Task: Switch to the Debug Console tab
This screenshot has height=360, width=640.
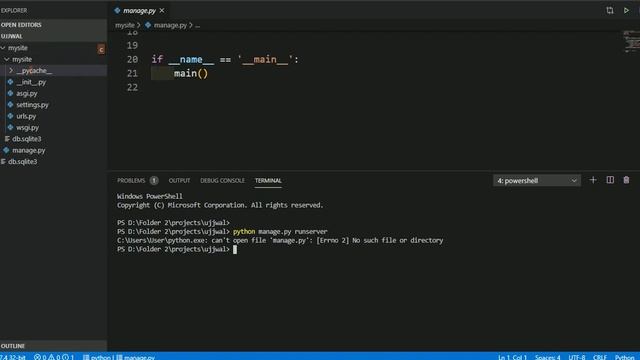Action: 222,180
